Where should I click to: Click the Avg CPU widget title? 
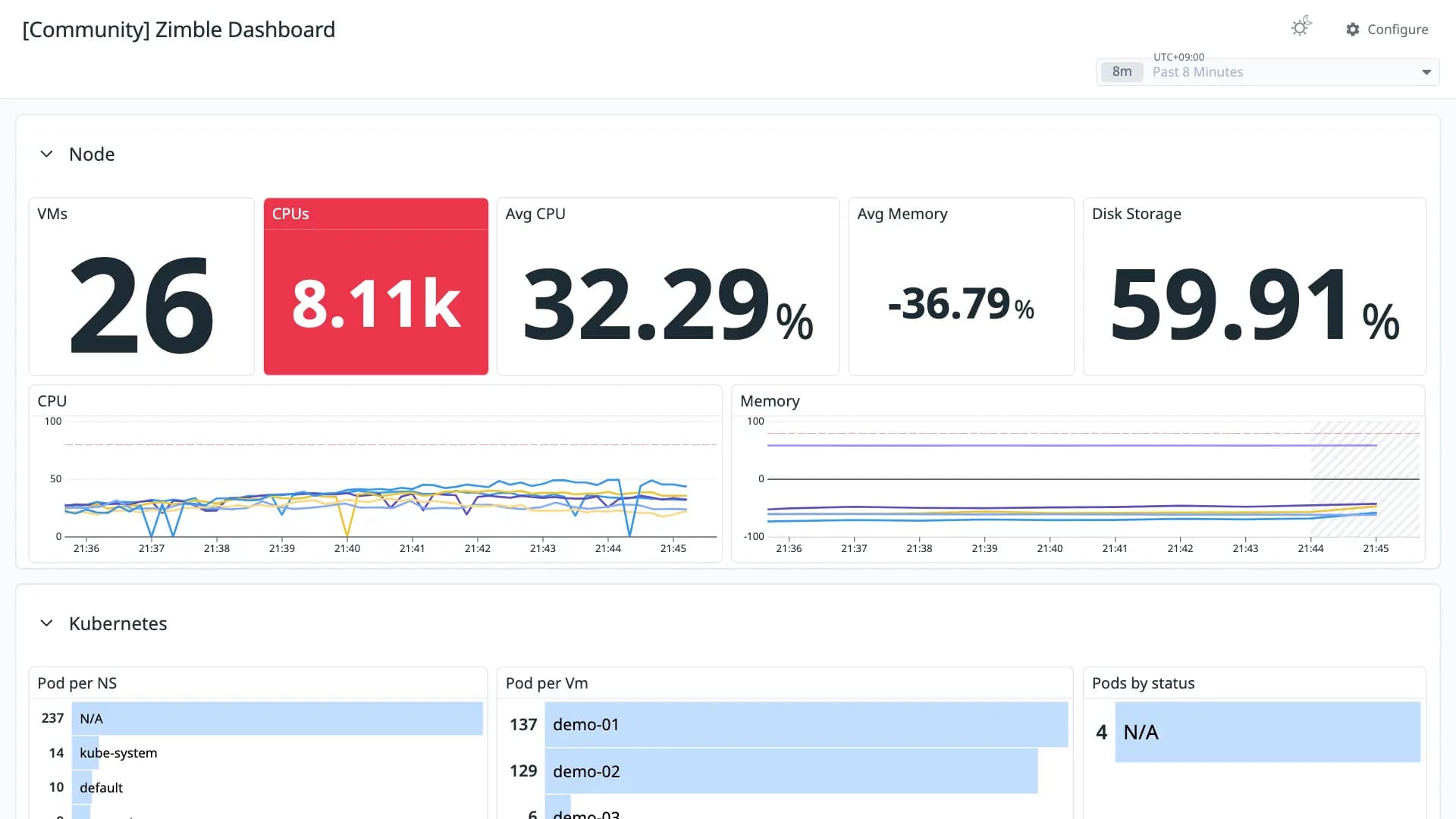(535, 214)
